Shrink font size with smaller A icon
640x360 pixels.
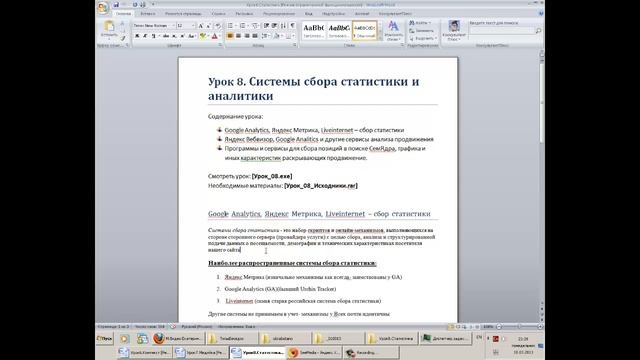[208, 26]
